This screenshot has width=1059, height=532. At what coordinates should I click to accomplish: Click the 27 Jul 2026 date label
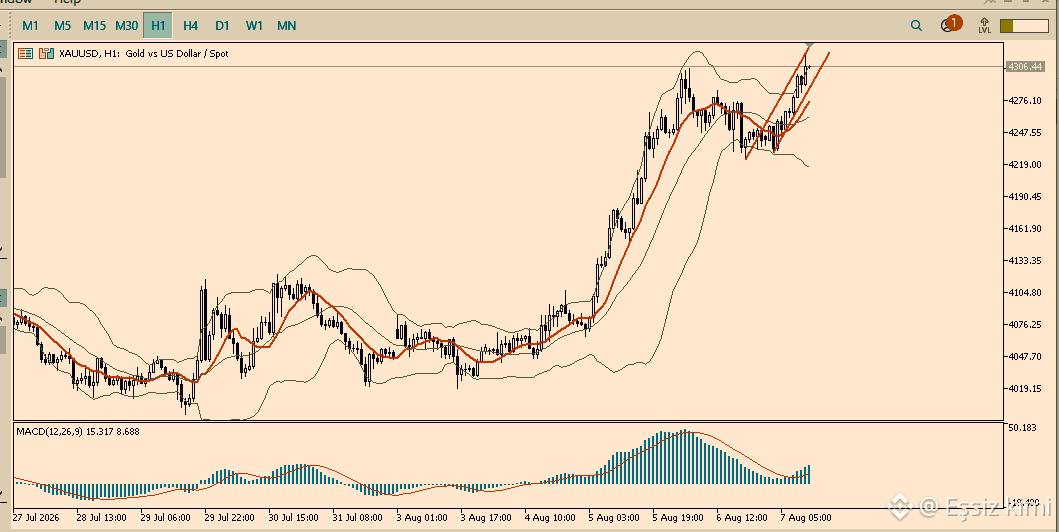[36, 518]
